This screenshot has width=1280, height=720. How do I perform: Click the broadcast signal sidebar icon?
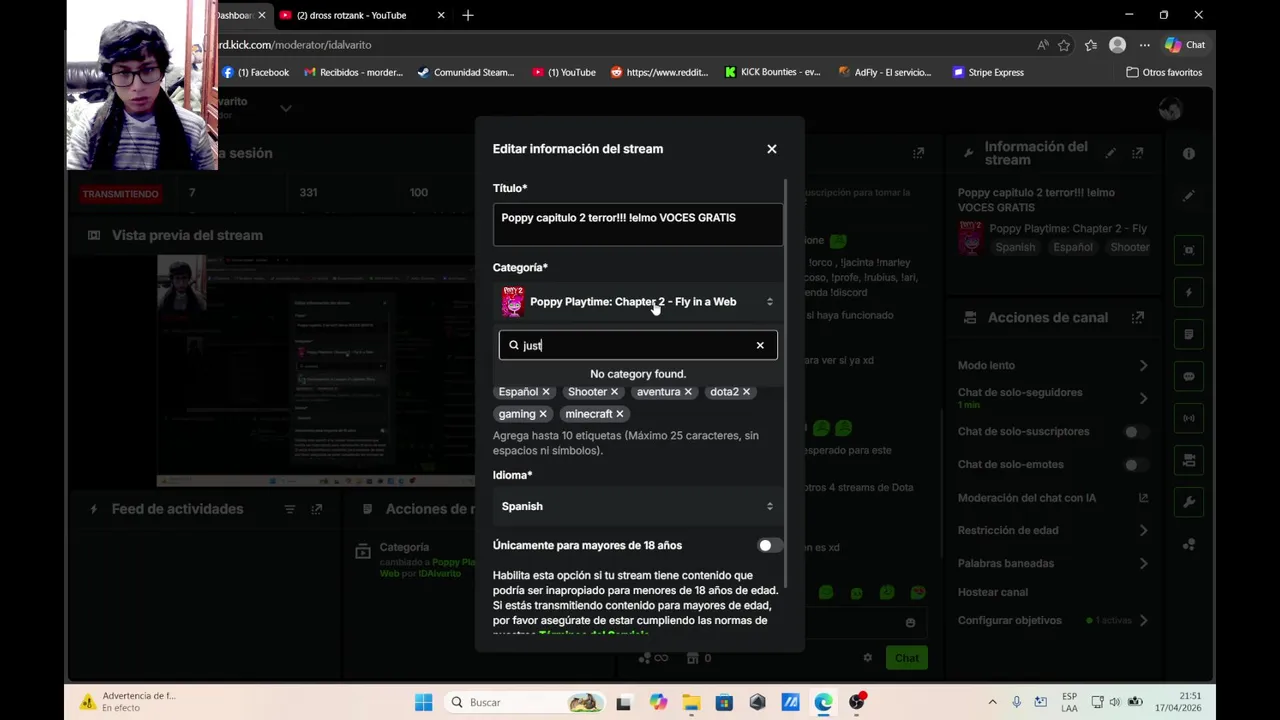pos(1189,418)
